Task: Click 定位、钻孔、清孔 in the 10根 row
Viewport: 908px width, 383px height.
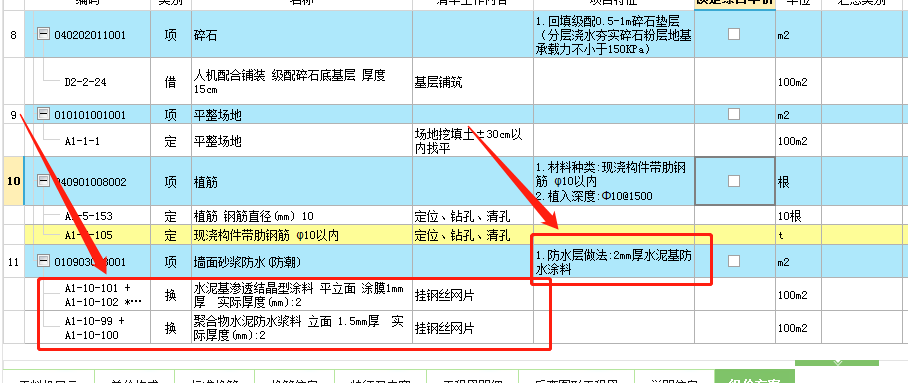Action: point(462,216)
